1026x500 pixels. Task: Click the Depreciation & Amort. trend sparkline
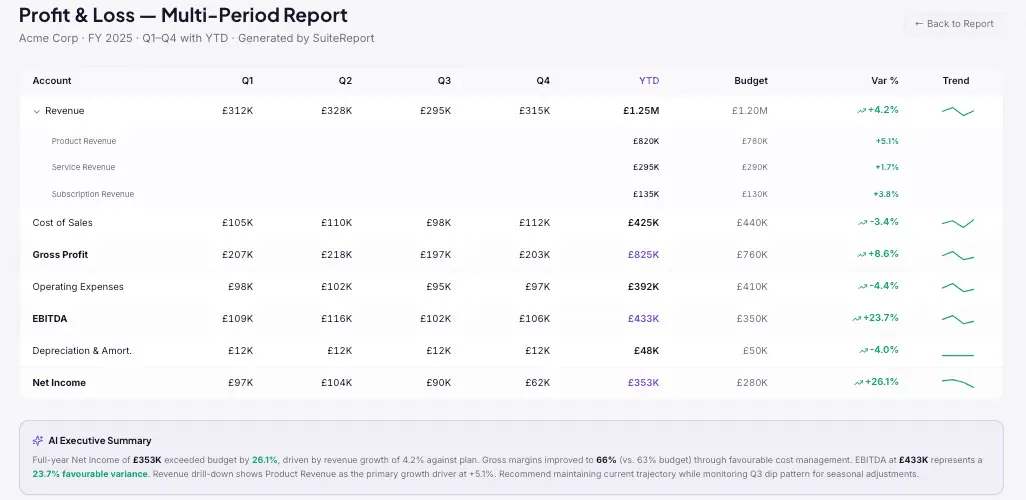(x=958, y=355)
